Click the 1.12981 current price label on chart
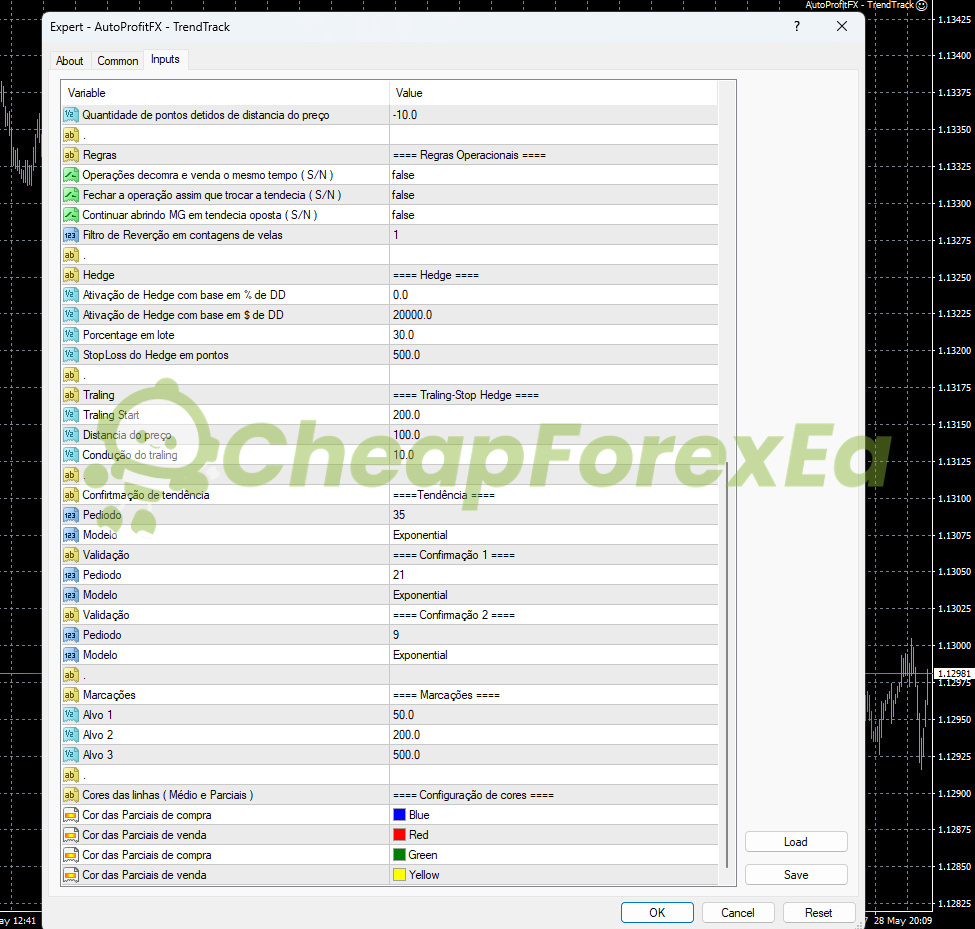This screenshot has height=929, width=975. (x=954, y=673)
